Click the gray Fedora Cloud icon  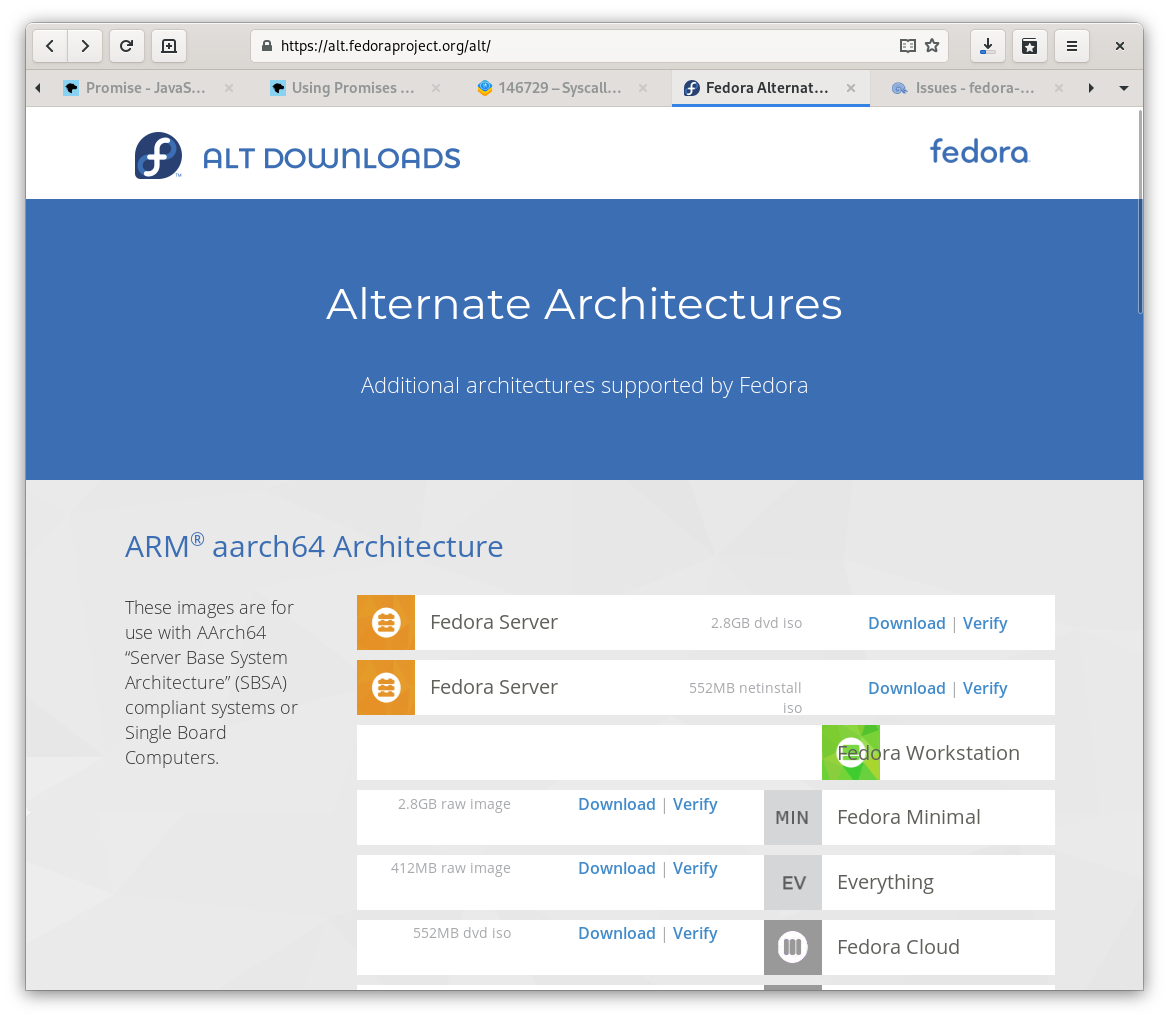pyautogui.click(x=793, y=947)
